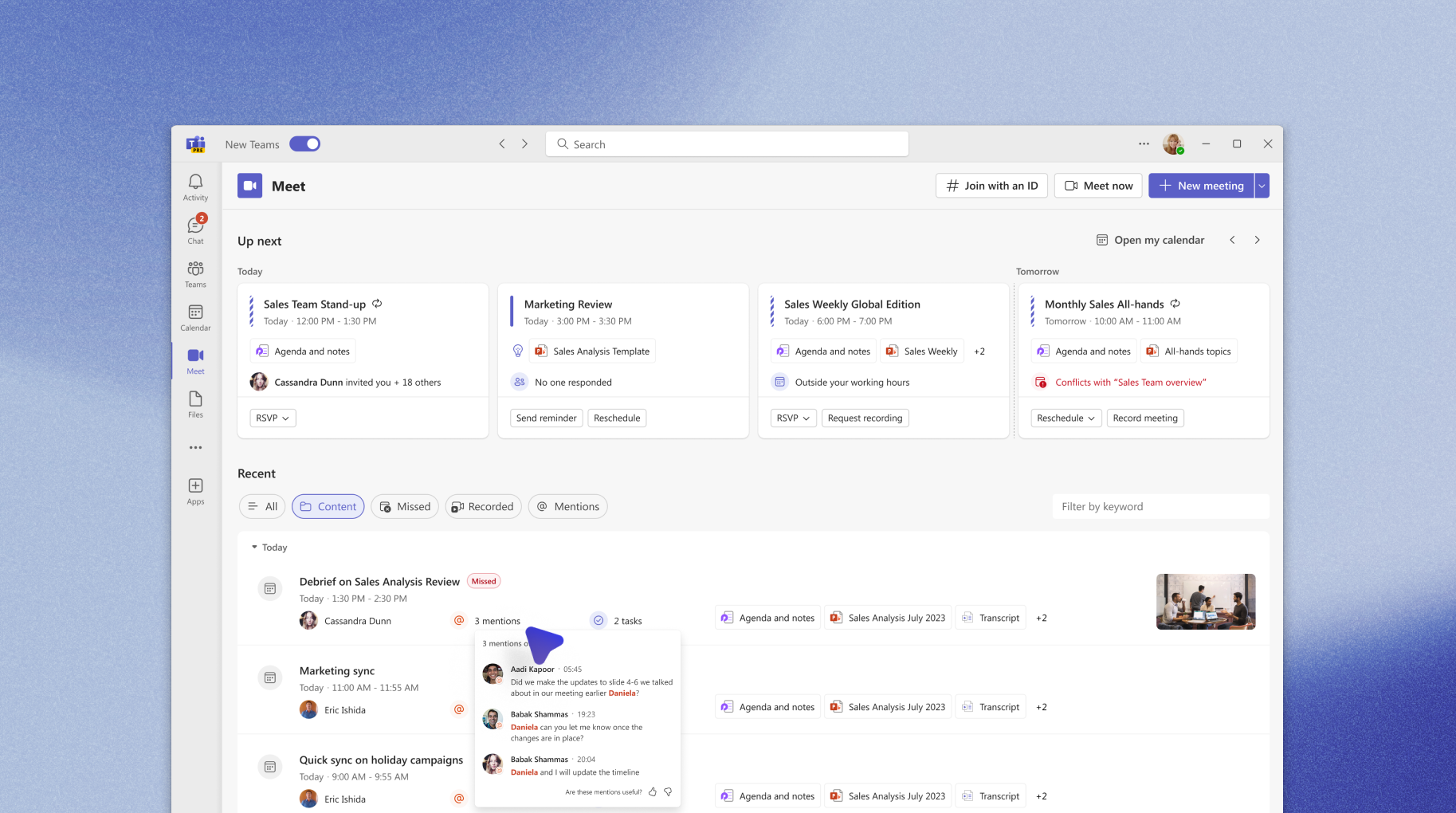Open Agenda and notes on Sales Team Stand-up
1456x813 pixels.
[x=303, y=352]
